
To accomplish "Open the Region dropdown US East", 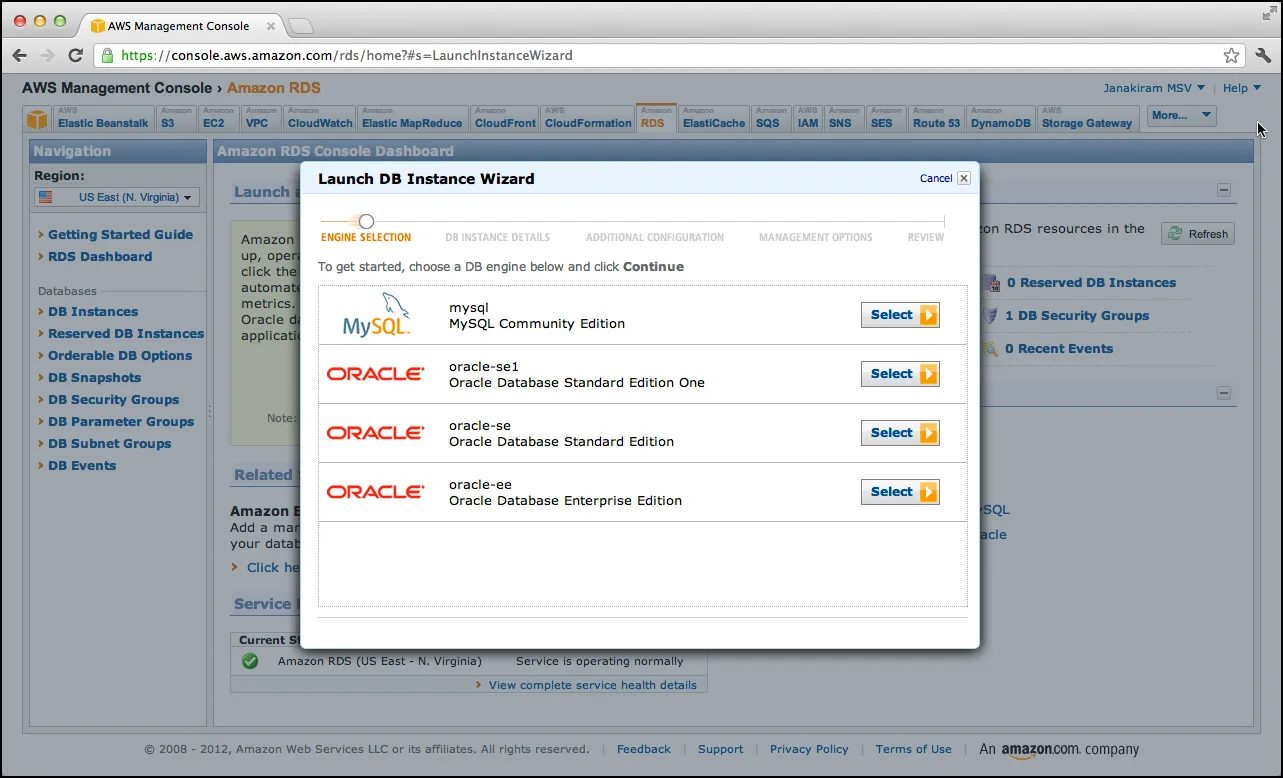I will click(117, 197).
